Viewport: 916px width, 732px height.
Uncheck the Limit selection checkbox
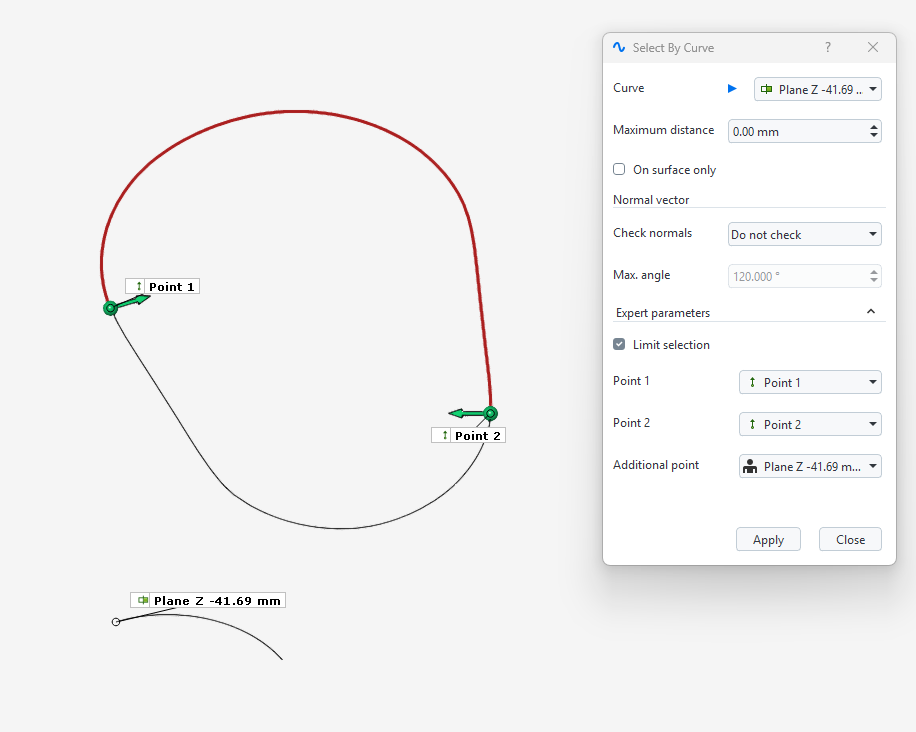click(x=619, y=345)
